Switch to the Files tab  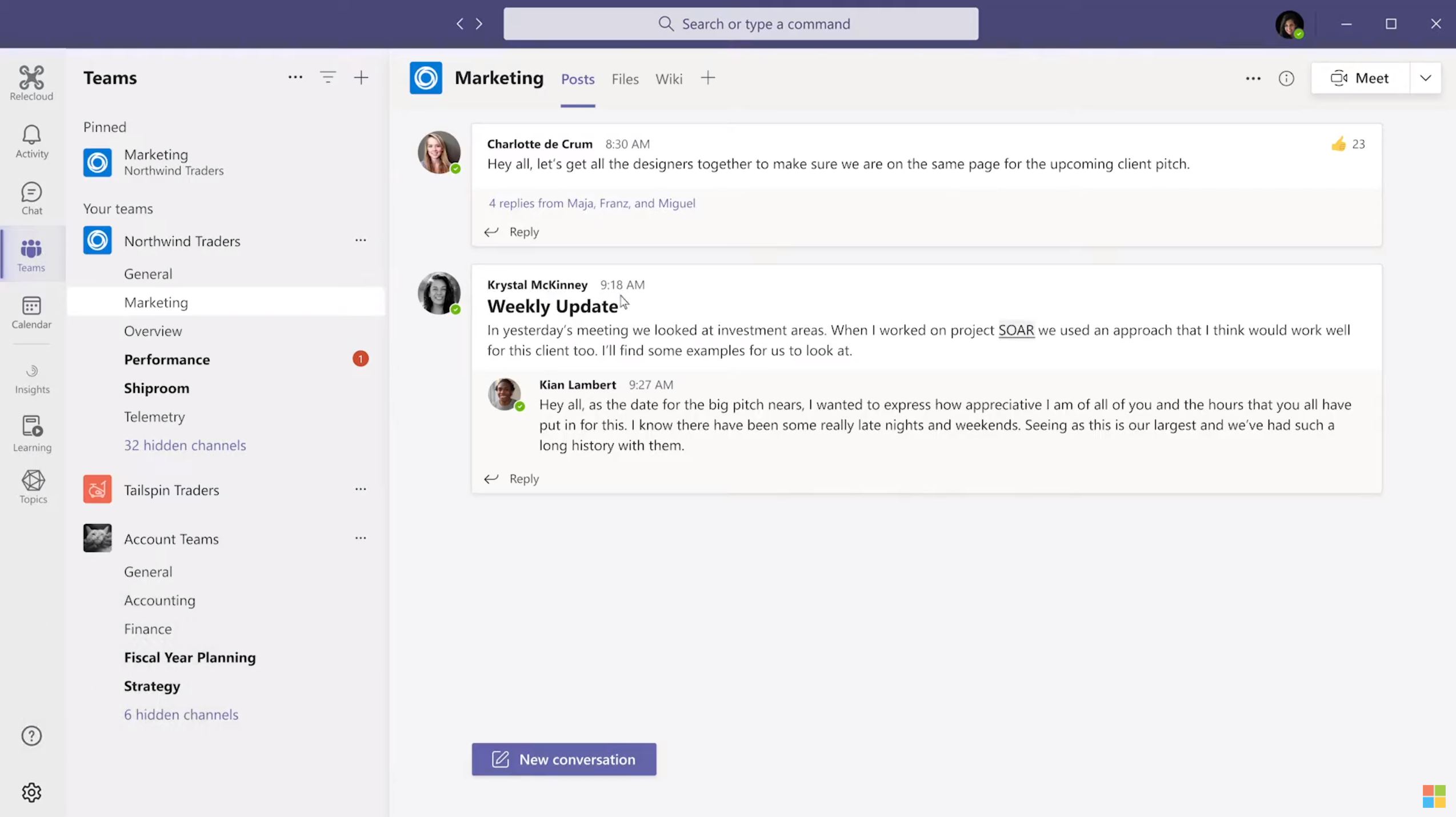tap(625, 79)
